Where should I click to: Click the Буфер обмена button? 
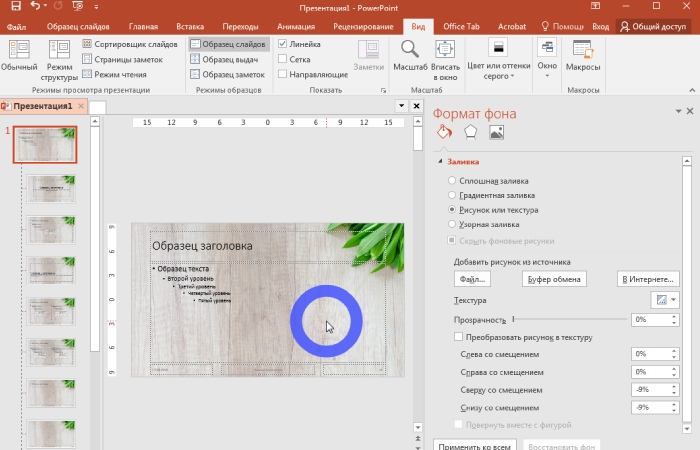coord(554,279)
